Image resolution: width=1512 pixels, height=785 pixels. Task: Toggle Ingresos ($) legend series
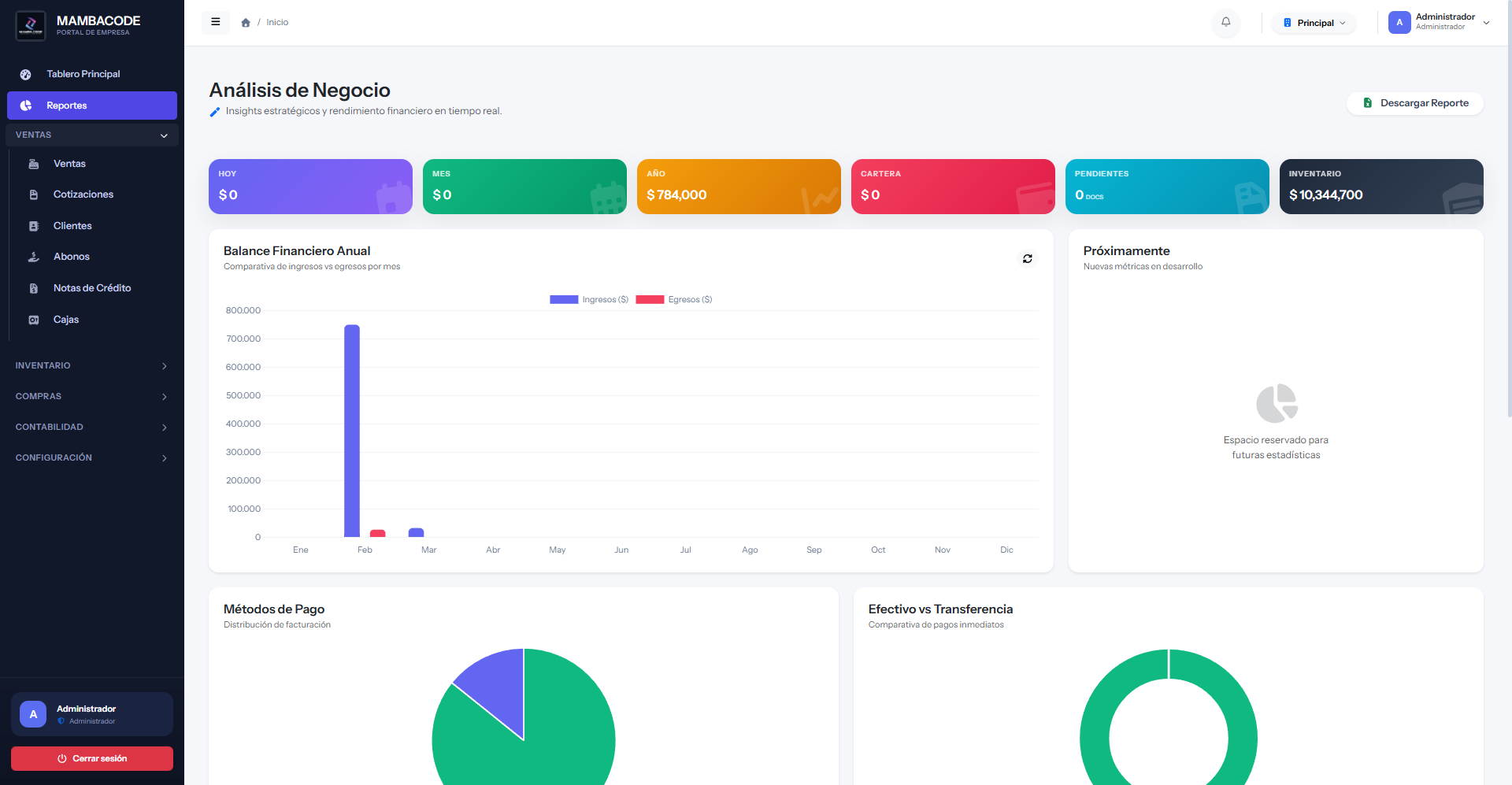[x=589, y=299]
